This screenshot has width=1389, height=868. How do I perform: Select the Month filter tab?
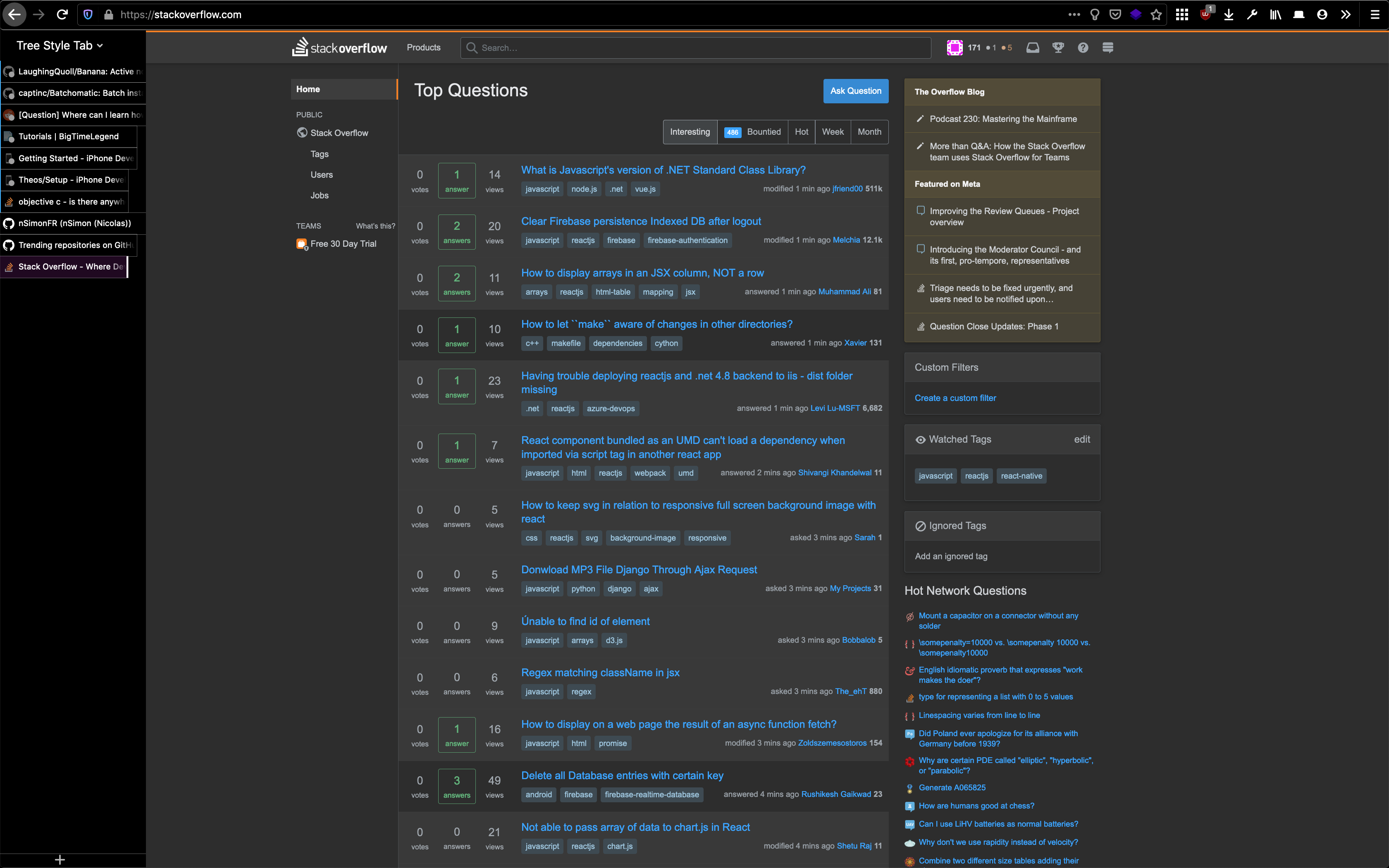pos(869,132)
